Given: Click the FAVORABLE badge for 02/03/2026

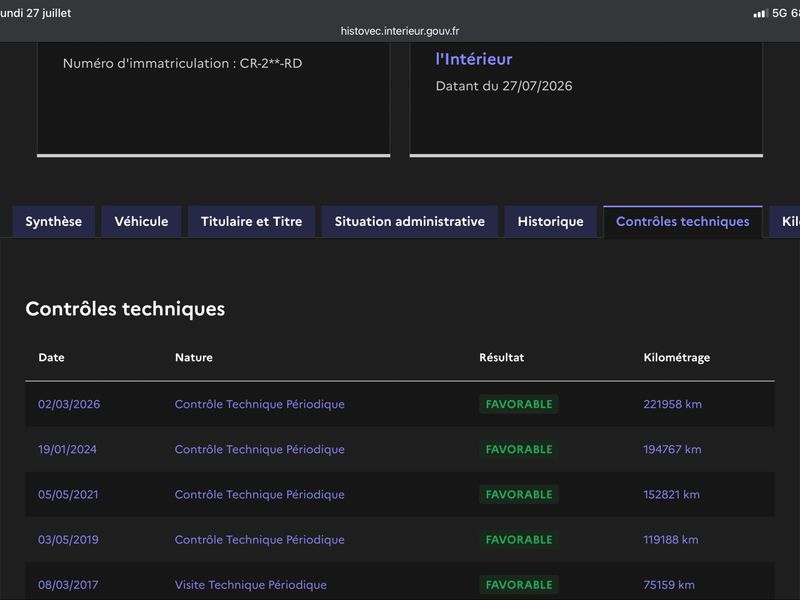Looking at the screenshot, I should pos(519,404).
